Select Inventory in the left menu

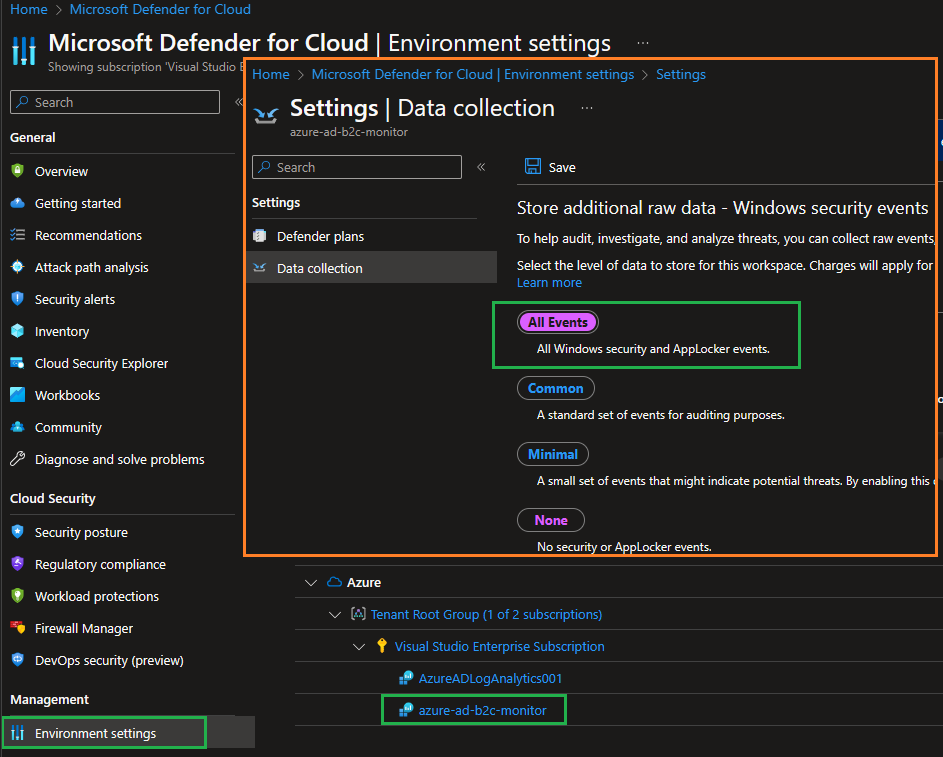[x=63, y=331]
